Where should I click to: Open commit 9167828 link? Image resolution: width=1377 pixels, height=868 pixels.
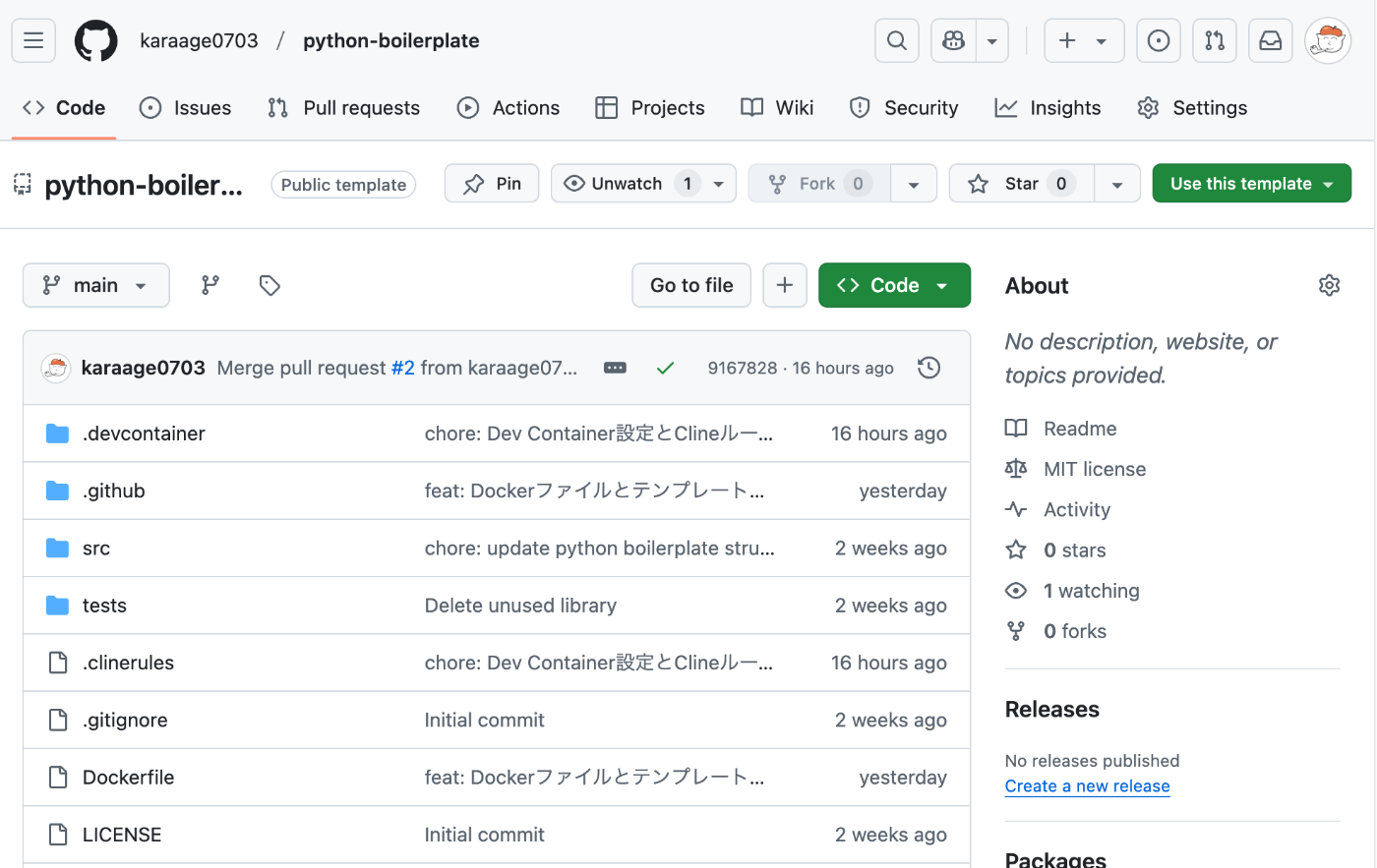click(743, 368)
